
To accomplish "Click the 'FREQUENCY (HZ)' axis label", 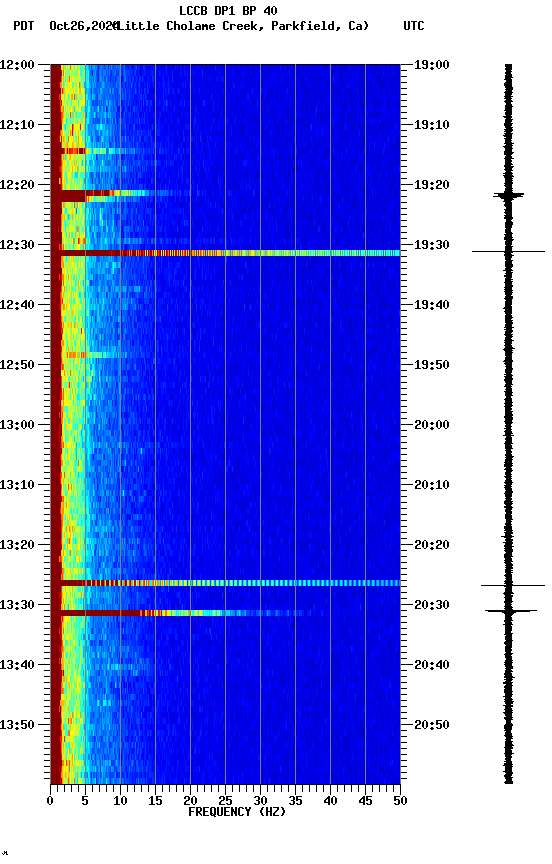I will click(237, 812).
